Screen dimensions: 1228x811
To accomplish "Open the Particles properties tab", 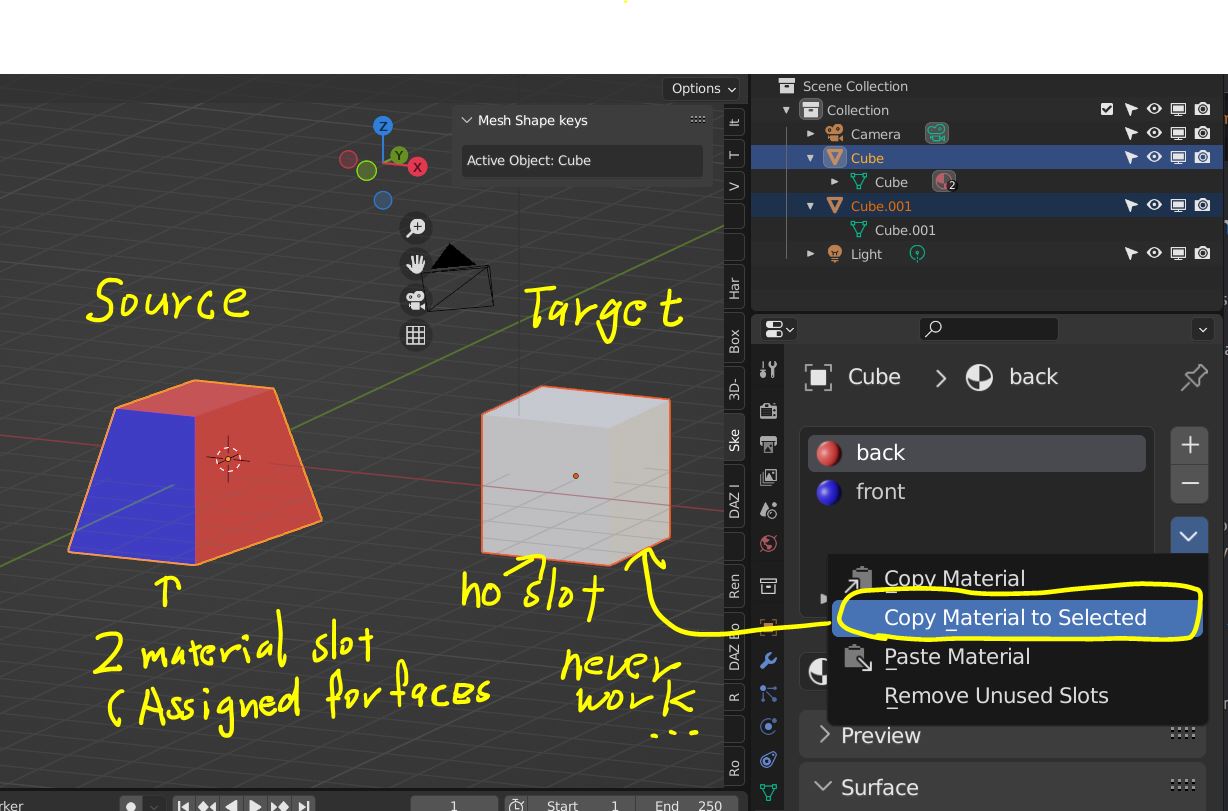I will point(769,693).
